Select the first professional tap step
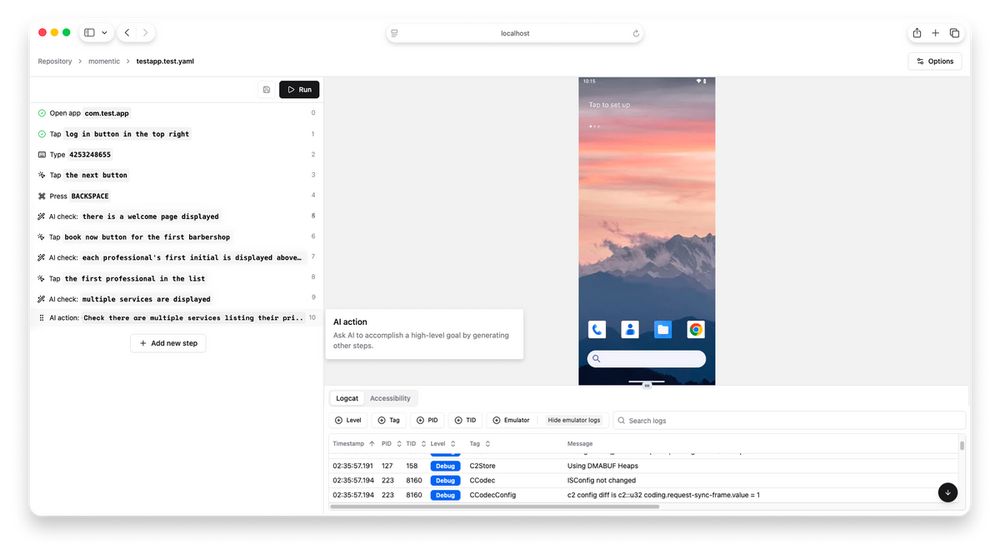 [x=177, y=278]
